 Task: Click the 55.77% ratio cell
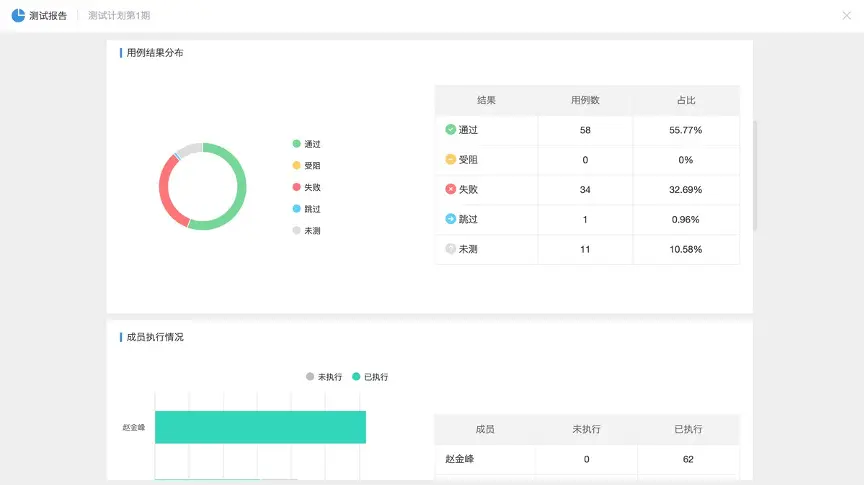tap(685, 130)
